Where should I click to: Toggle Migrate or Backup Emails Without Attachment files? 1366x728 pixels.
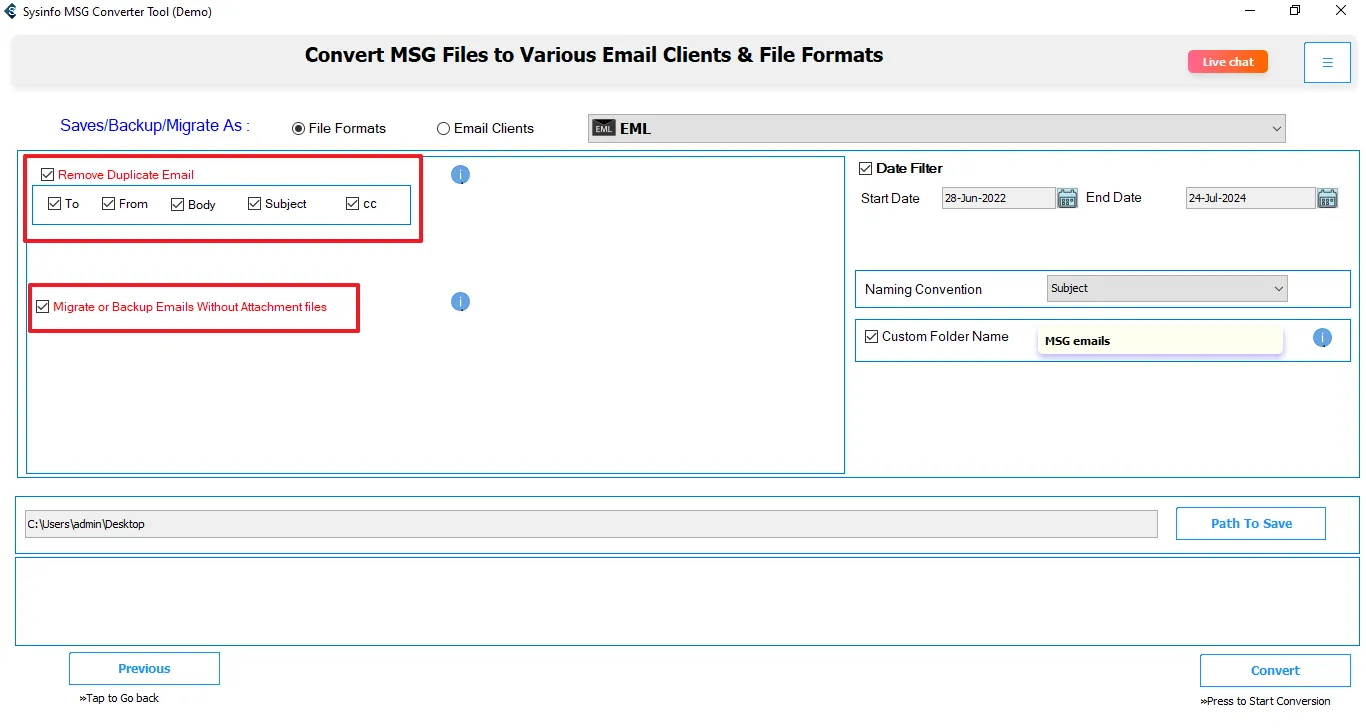(x=42, y=307)
